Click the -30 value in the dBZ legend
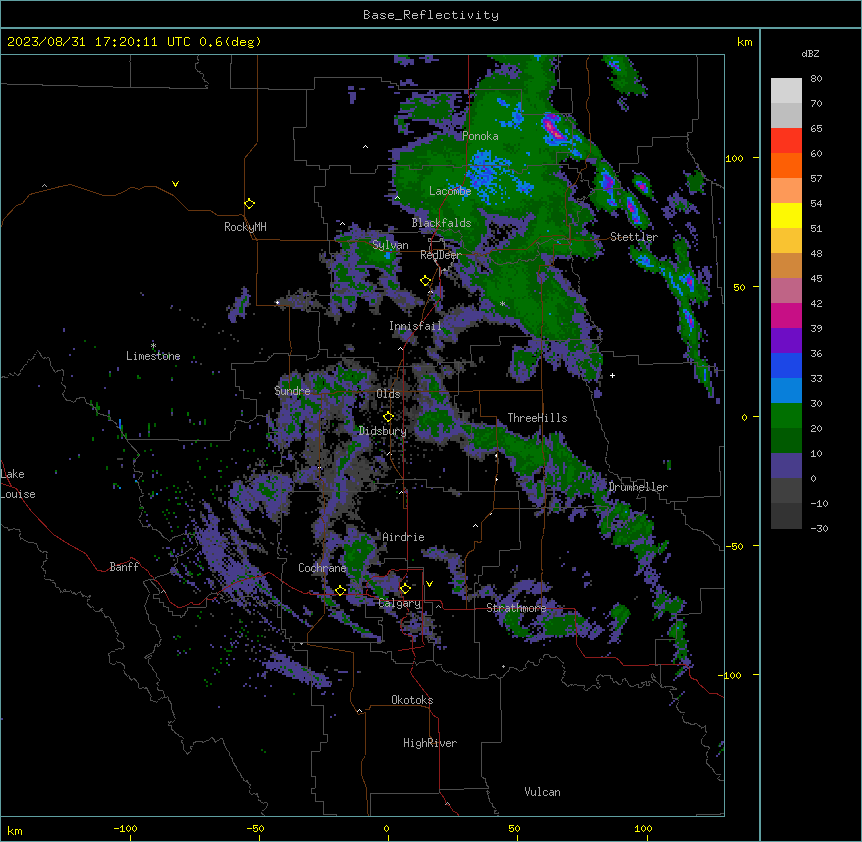The width and height of the screenshot is (862, 842). (819, 529)
